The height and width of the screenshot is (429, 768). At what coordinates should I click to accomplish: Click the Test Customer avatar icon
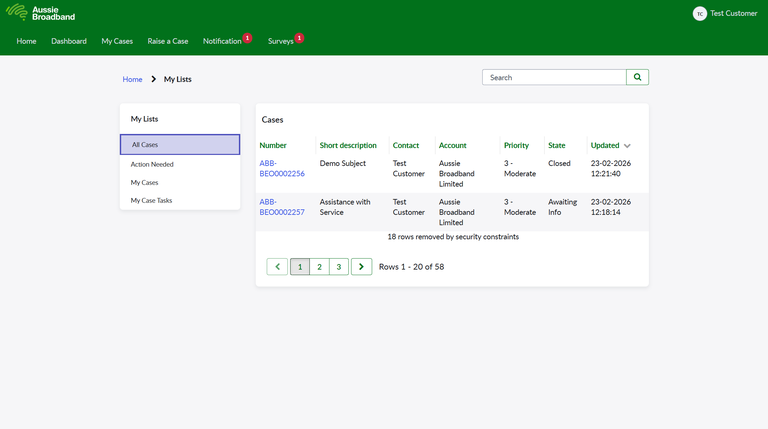click(700, 13)
